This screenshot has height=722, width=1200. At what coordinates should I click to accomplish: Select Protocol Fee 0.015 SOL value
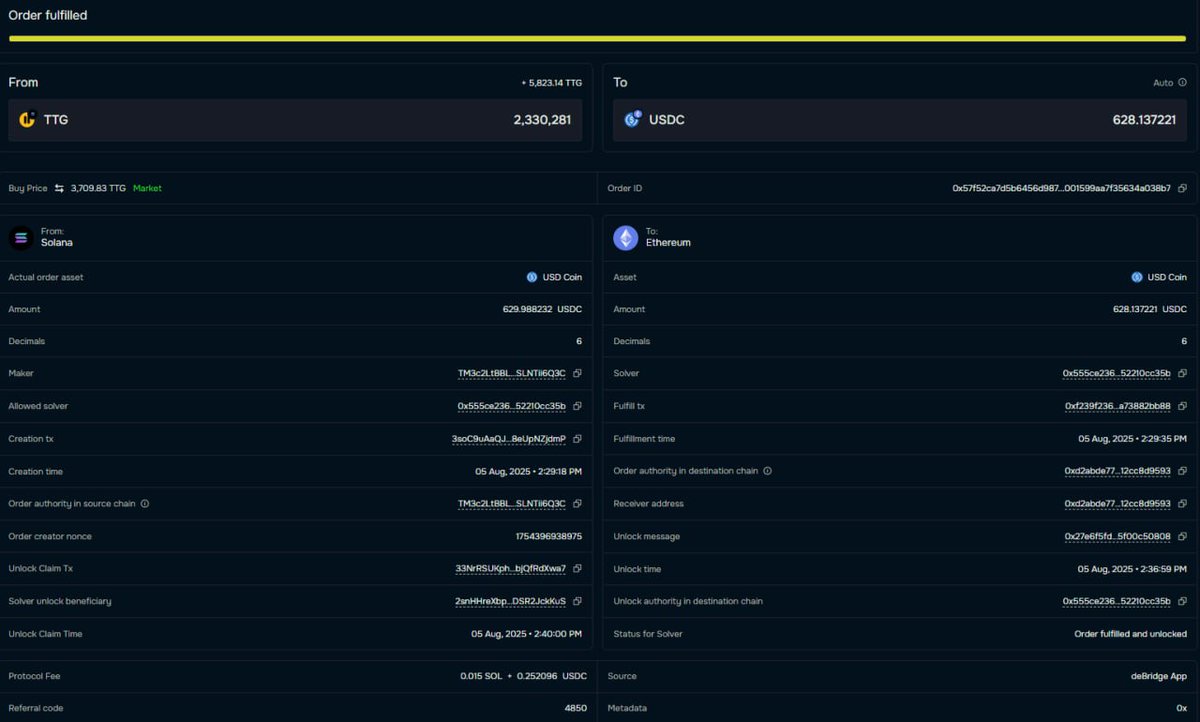tap(481, 676)
